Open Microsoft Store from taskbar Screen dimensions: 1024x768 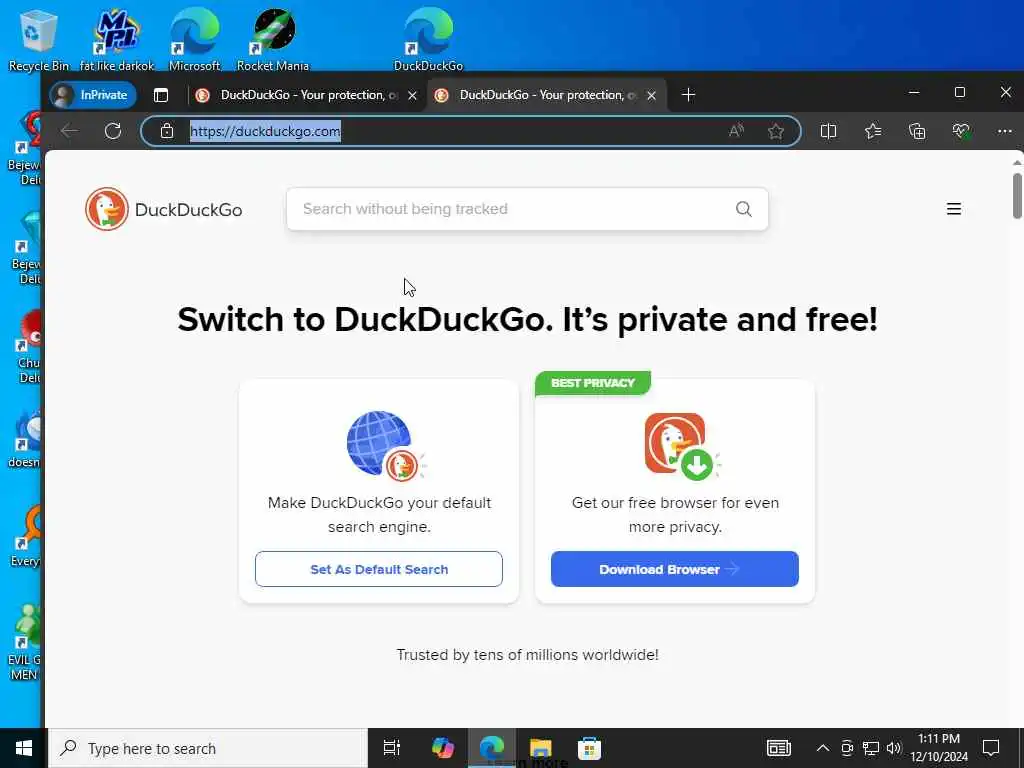click(589, 748)
